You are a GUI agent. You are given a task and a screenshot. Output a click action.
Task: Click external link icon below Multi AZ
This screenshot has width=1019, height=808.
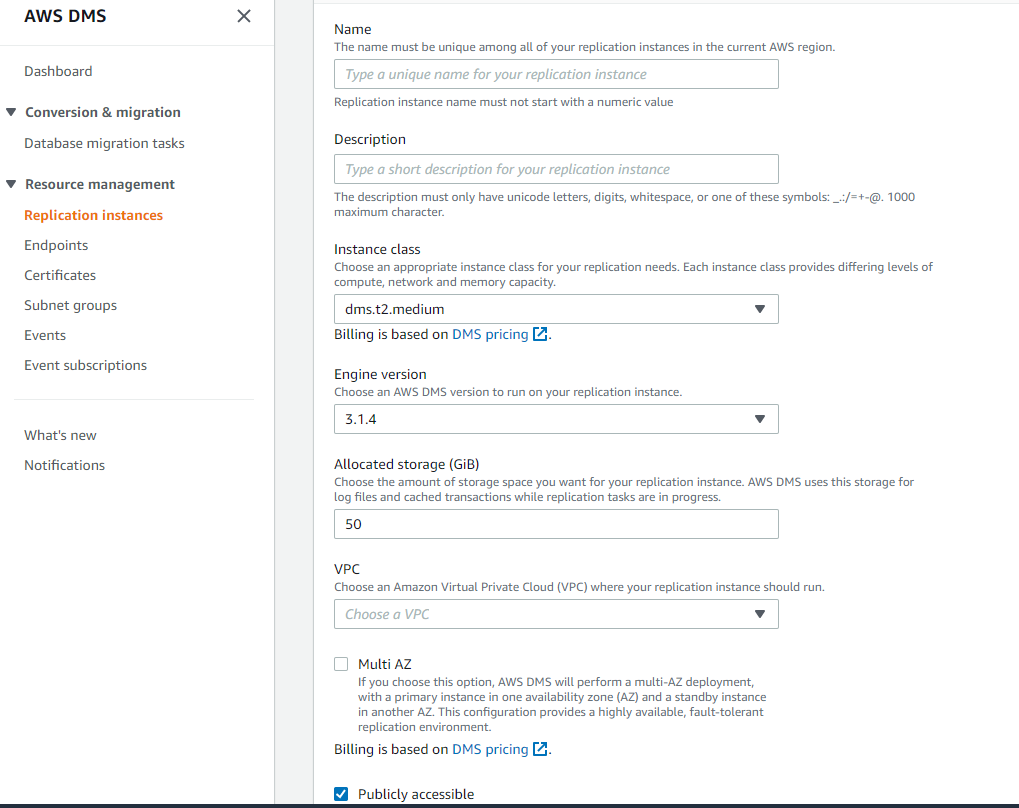(x=540, y=749)
